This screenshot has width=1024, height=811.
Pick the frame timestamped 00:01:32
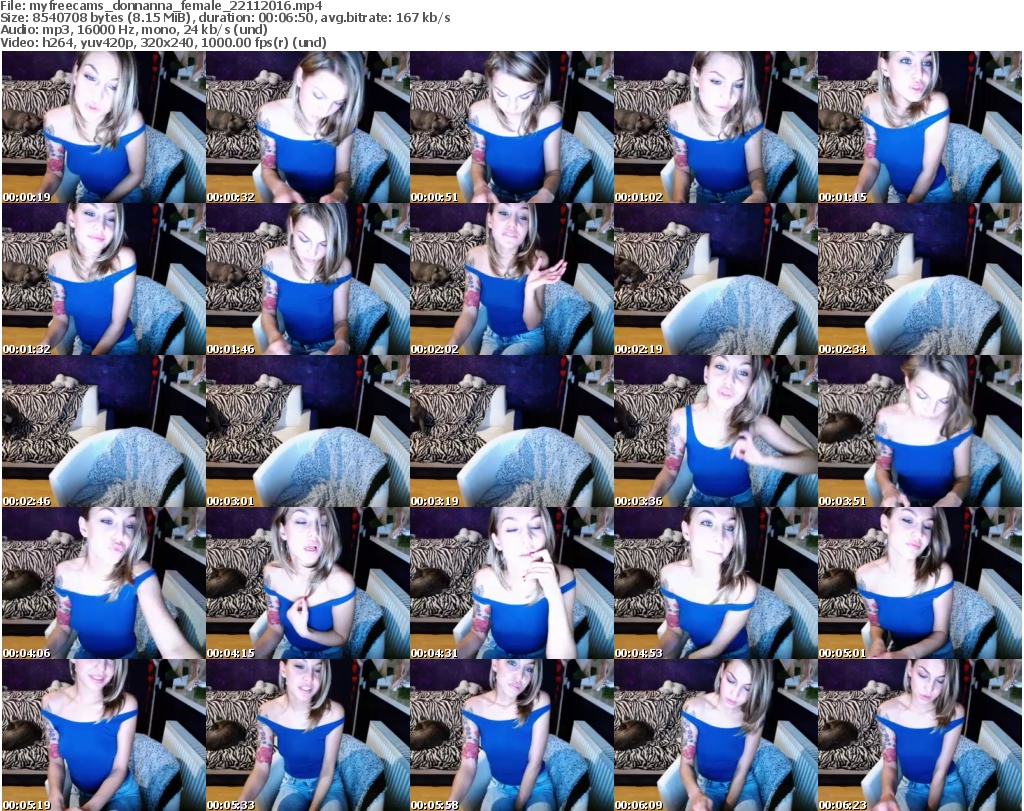[103, 279]
